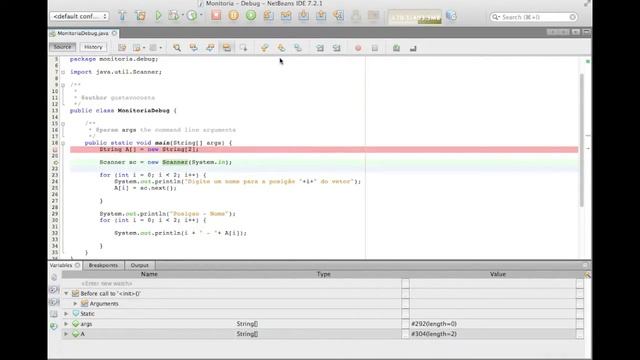The image size is (640, 360).
Task: Click the Stop Macro Recording square icon
Action: pos(375,48)
